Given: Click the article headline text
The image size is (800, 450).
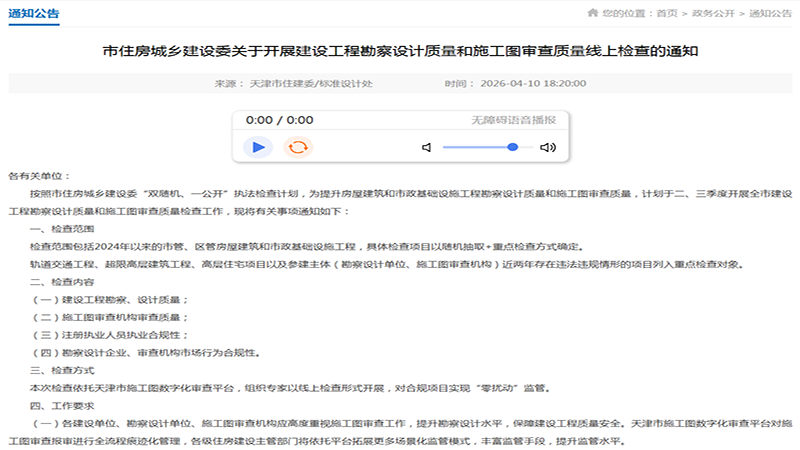Looking at the screenshot, I should tap(400, 51).
